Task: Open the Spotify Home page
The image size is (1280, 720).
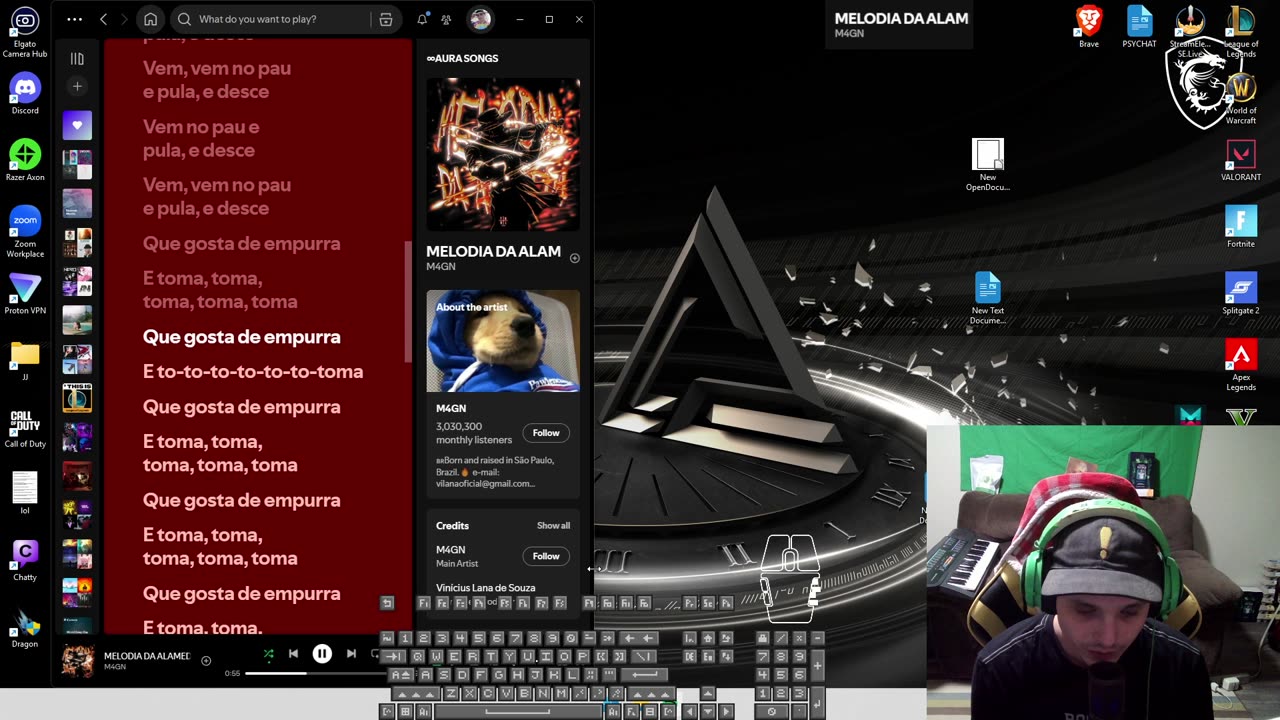Action: coord(150,19)
